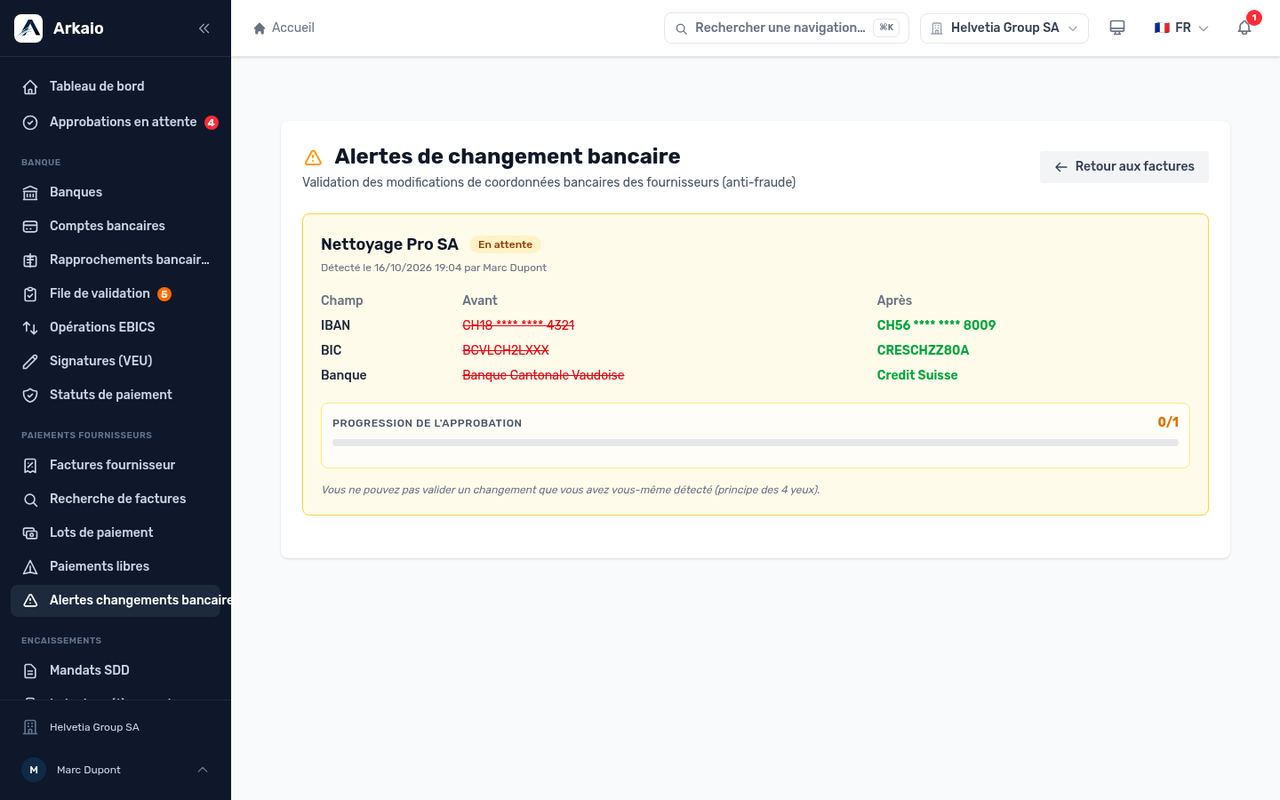Click the orange 6 validation badge
The image size is (1280, 800).
coord(164,294)
